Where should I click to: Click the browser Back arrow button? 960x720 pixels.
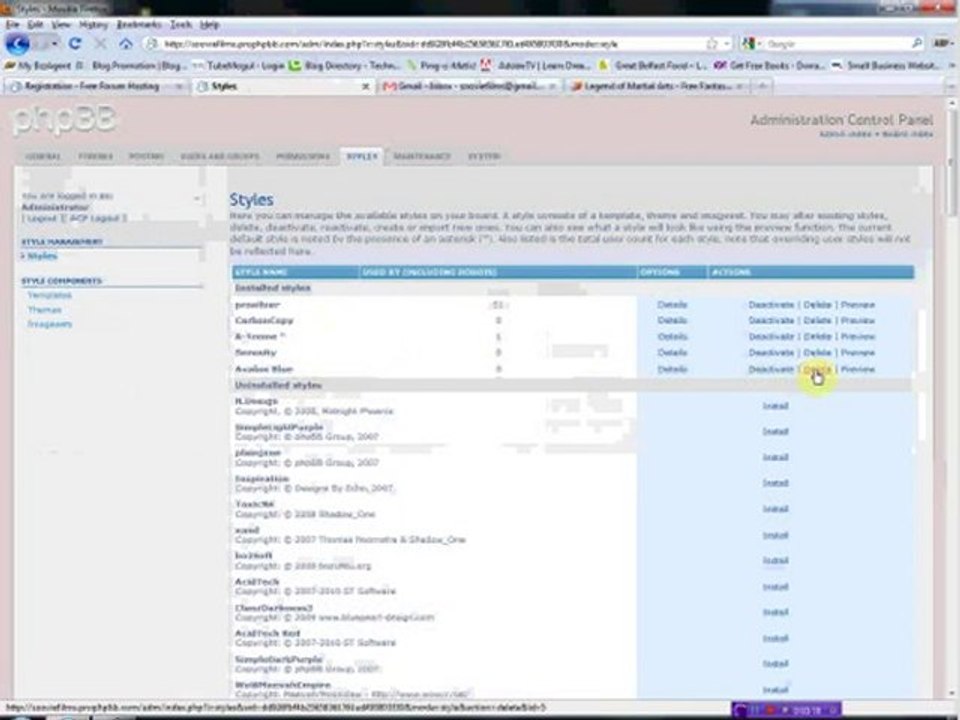click(17, 44)
